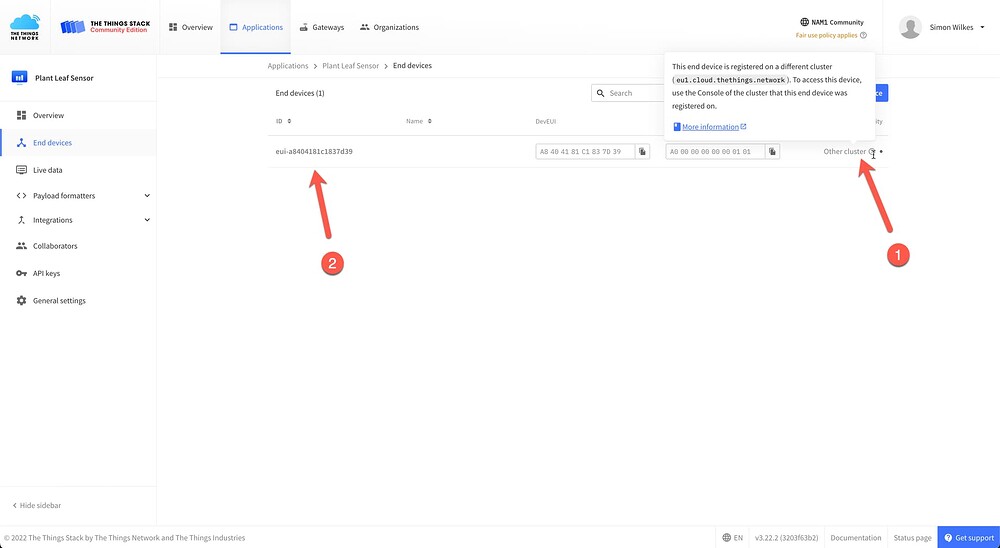Open The Things Network logo
The image size is (1000, 548).
tap(24, 27)
